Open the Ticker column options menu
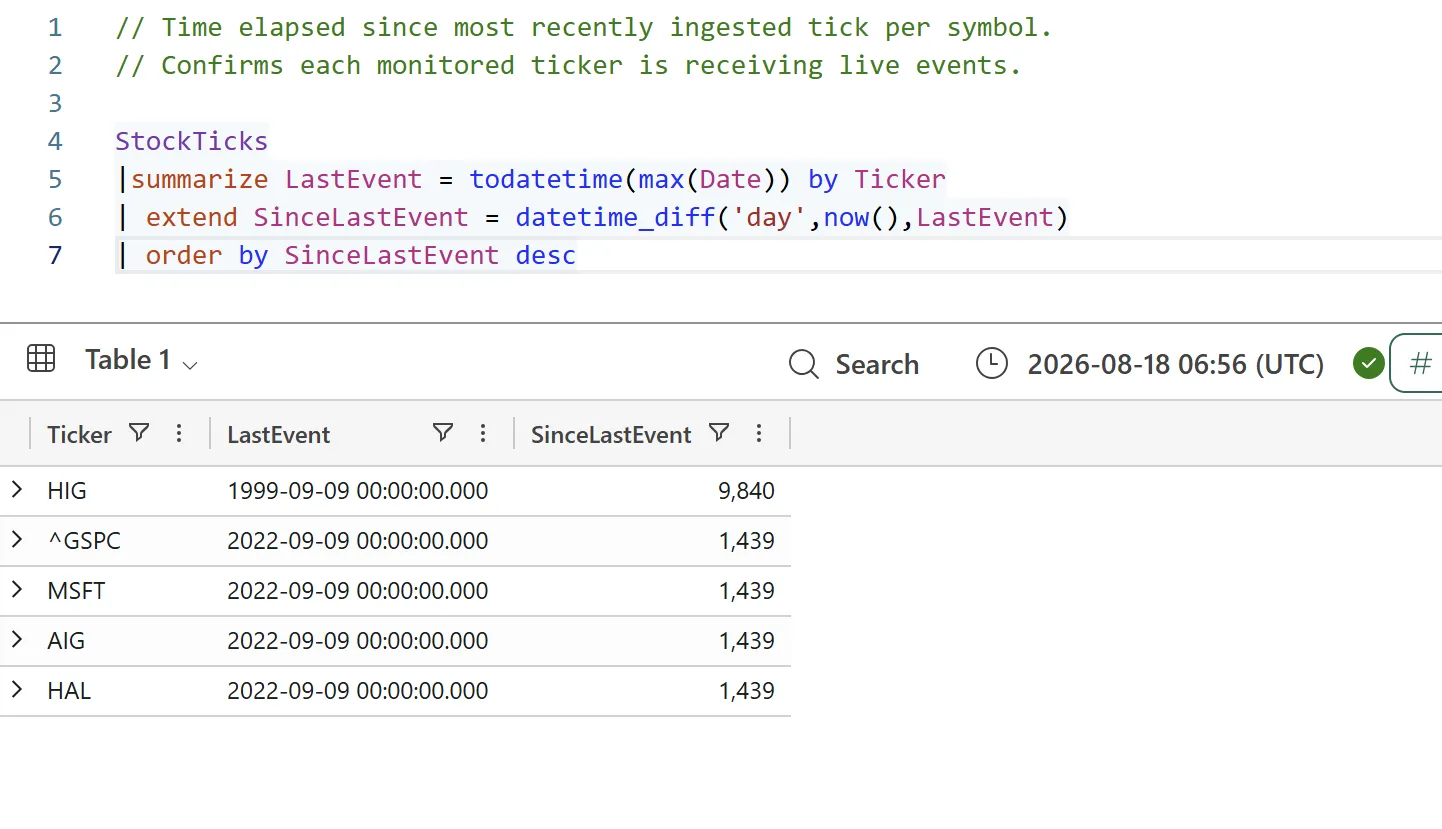Image resolution: width=1442 pixels, height=829 pixels. 179,433
